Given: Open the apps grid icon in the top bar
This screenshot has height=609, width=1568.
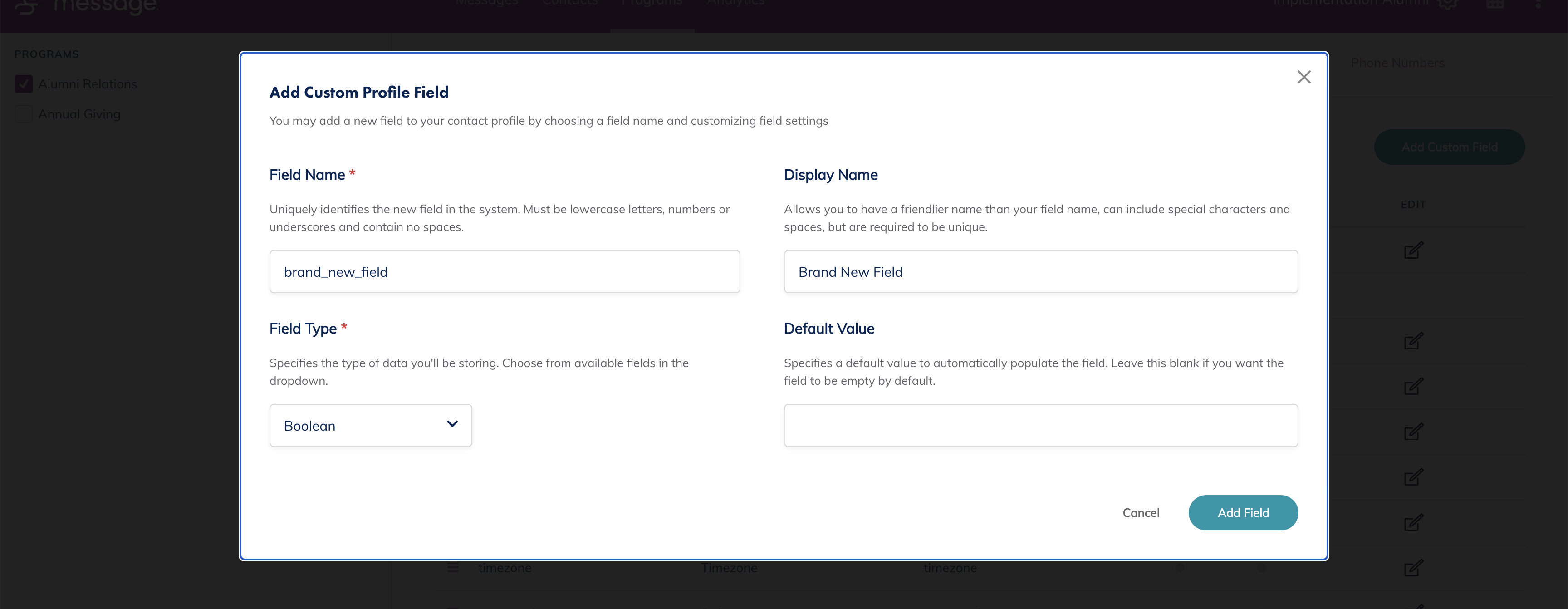Looking at the screenshot, I should [x=1494, y=4].
